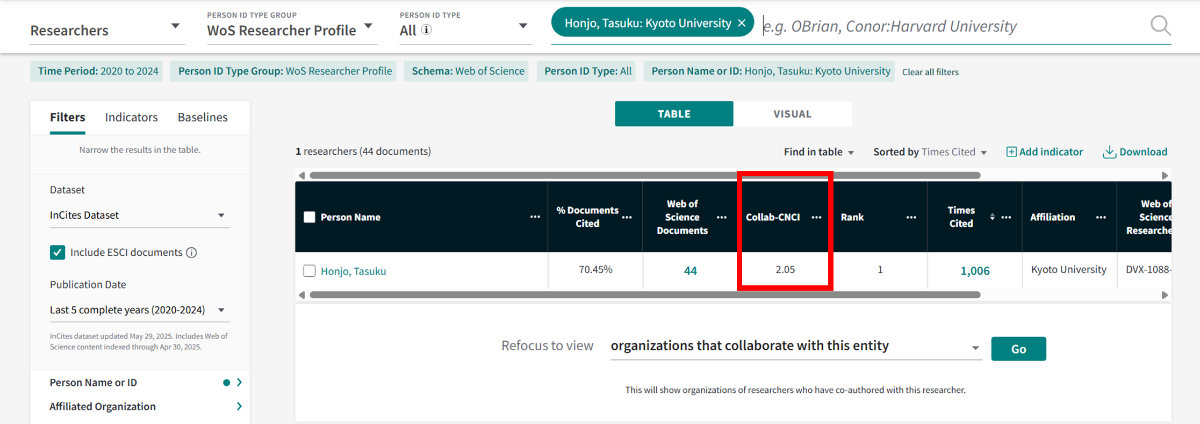This screenshot has height=424, width=1200.
Task: Switch to the Visual view tab
Action: tap(792, 114)
